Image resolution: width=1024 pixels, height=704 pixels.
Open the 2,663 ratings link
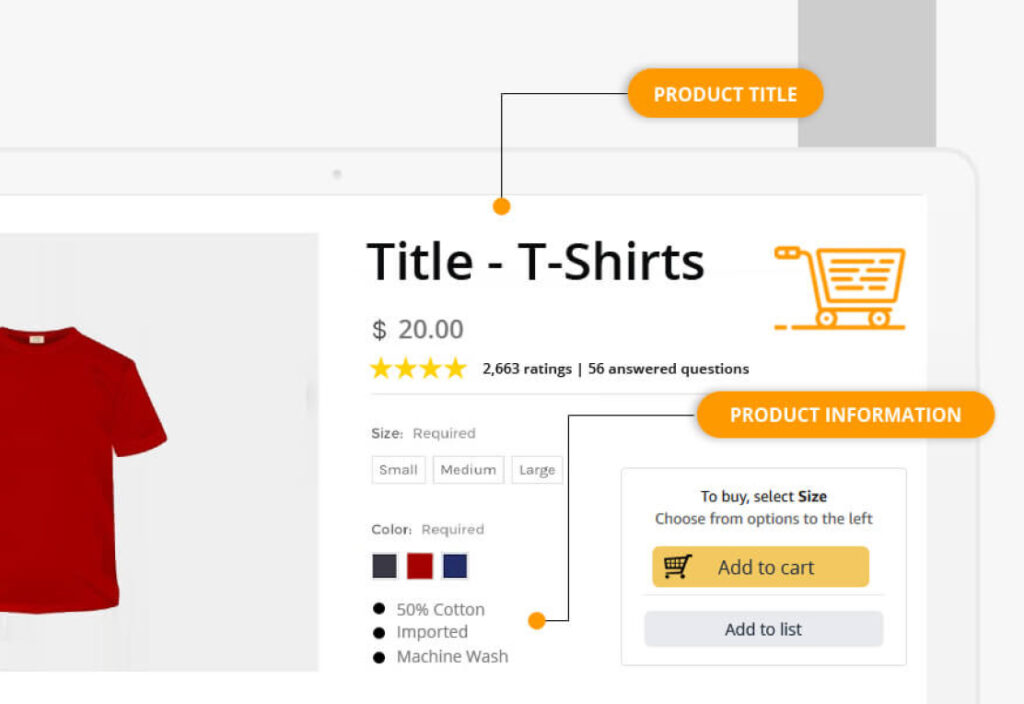click(x=526, y=369)
